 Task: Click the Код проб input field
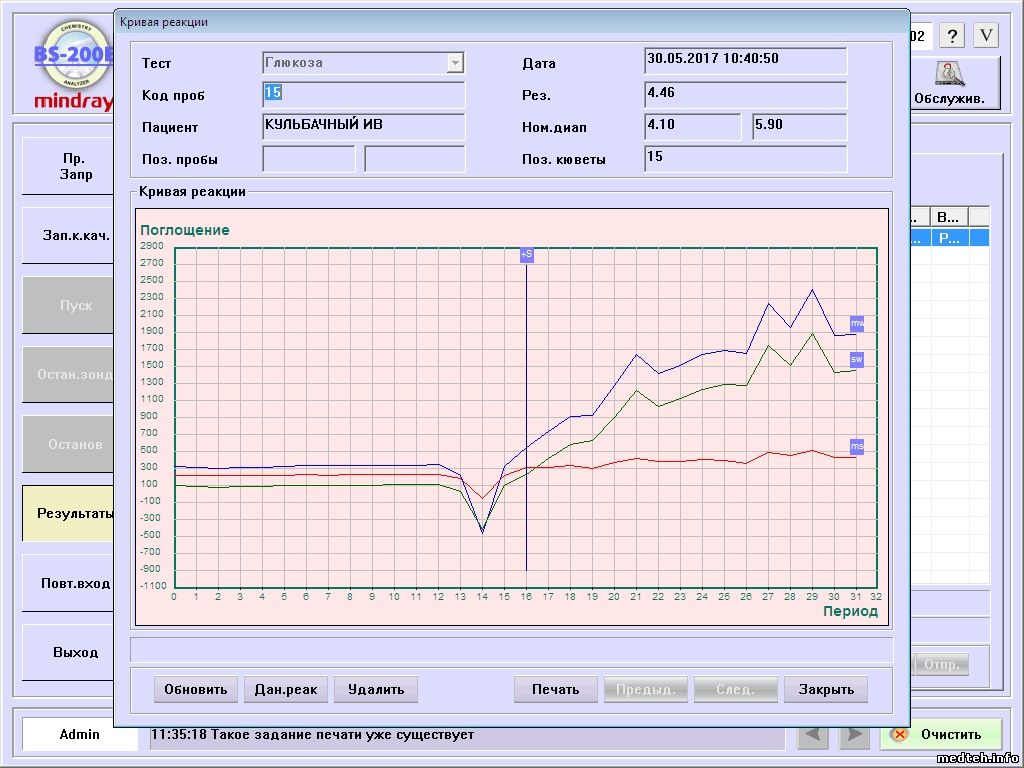point(364,95)
